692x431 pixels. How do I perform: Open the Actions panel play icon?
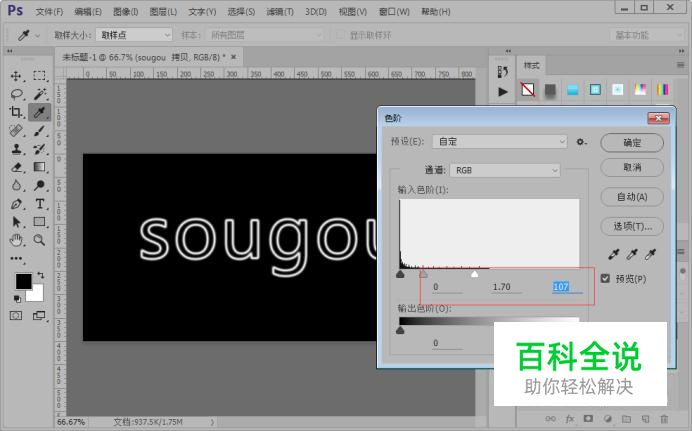coord(503,92)
